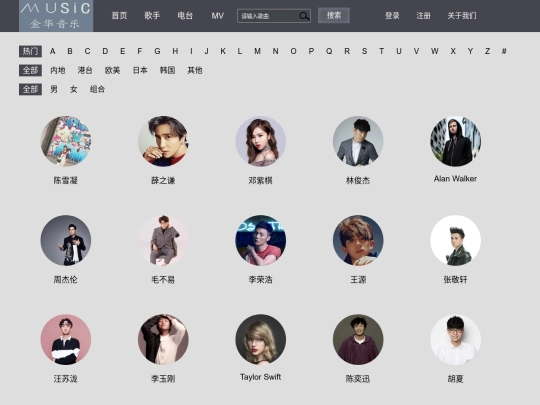Filter singers by 欧美 region
The width and height of the screenshot is (540, 405).
coord(112,70)
